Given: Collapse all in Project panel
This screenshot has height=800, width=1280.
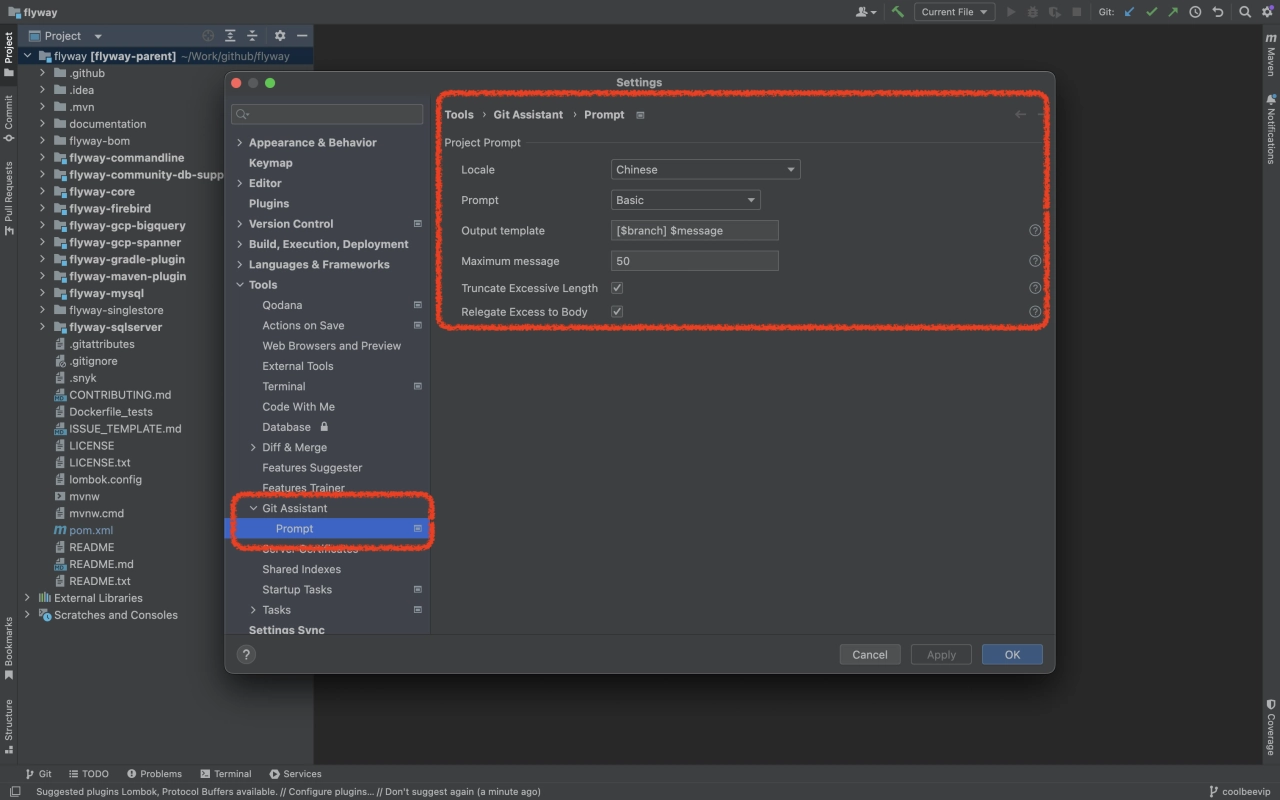Looking at the screenshot, I should (252, 36).
